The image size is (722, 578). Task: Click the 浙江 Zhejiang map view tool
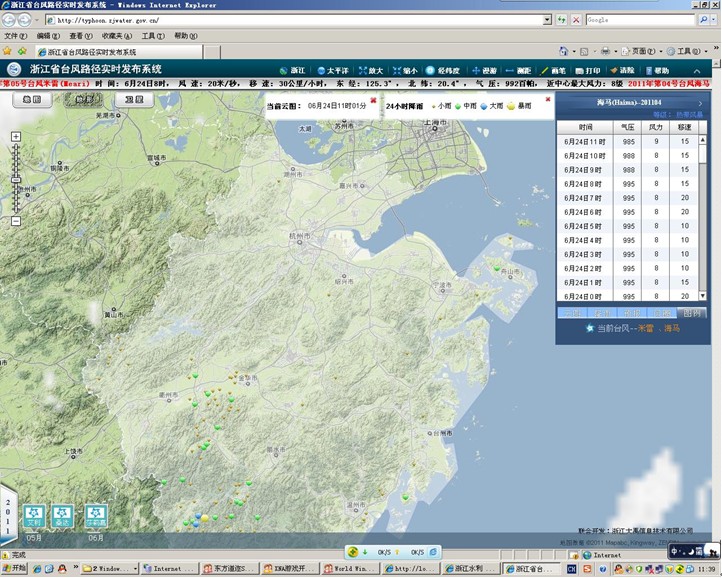293,70
